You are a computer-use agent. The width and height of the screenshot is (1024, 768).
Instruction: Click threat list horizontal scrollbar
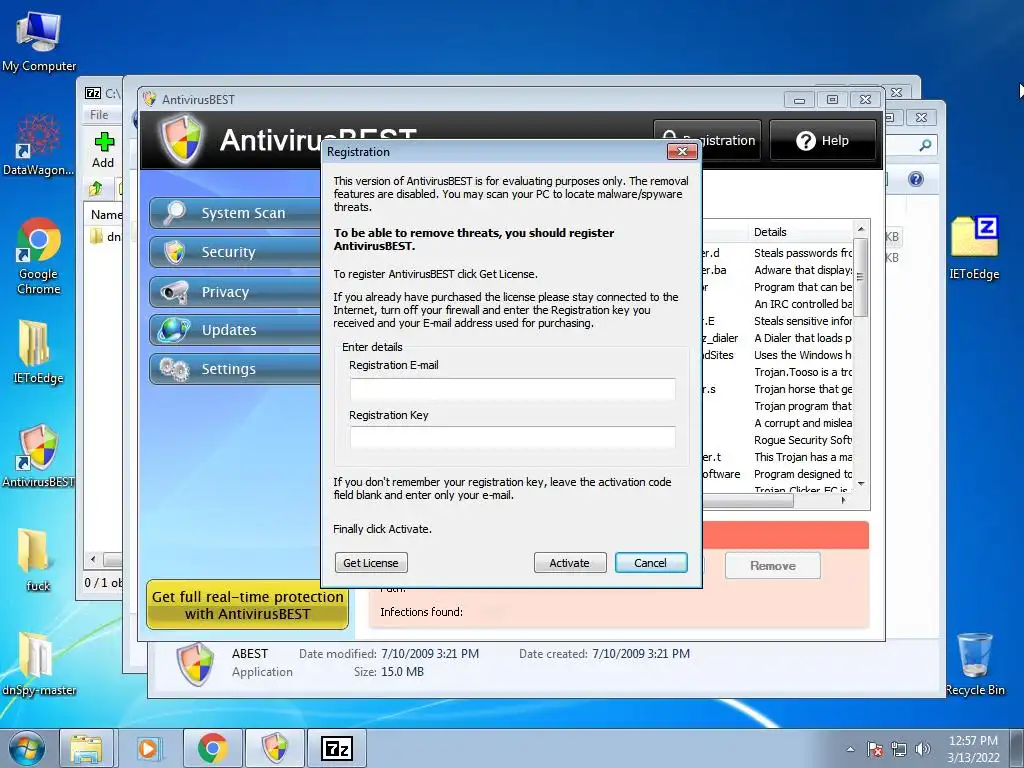pos(748,501)
